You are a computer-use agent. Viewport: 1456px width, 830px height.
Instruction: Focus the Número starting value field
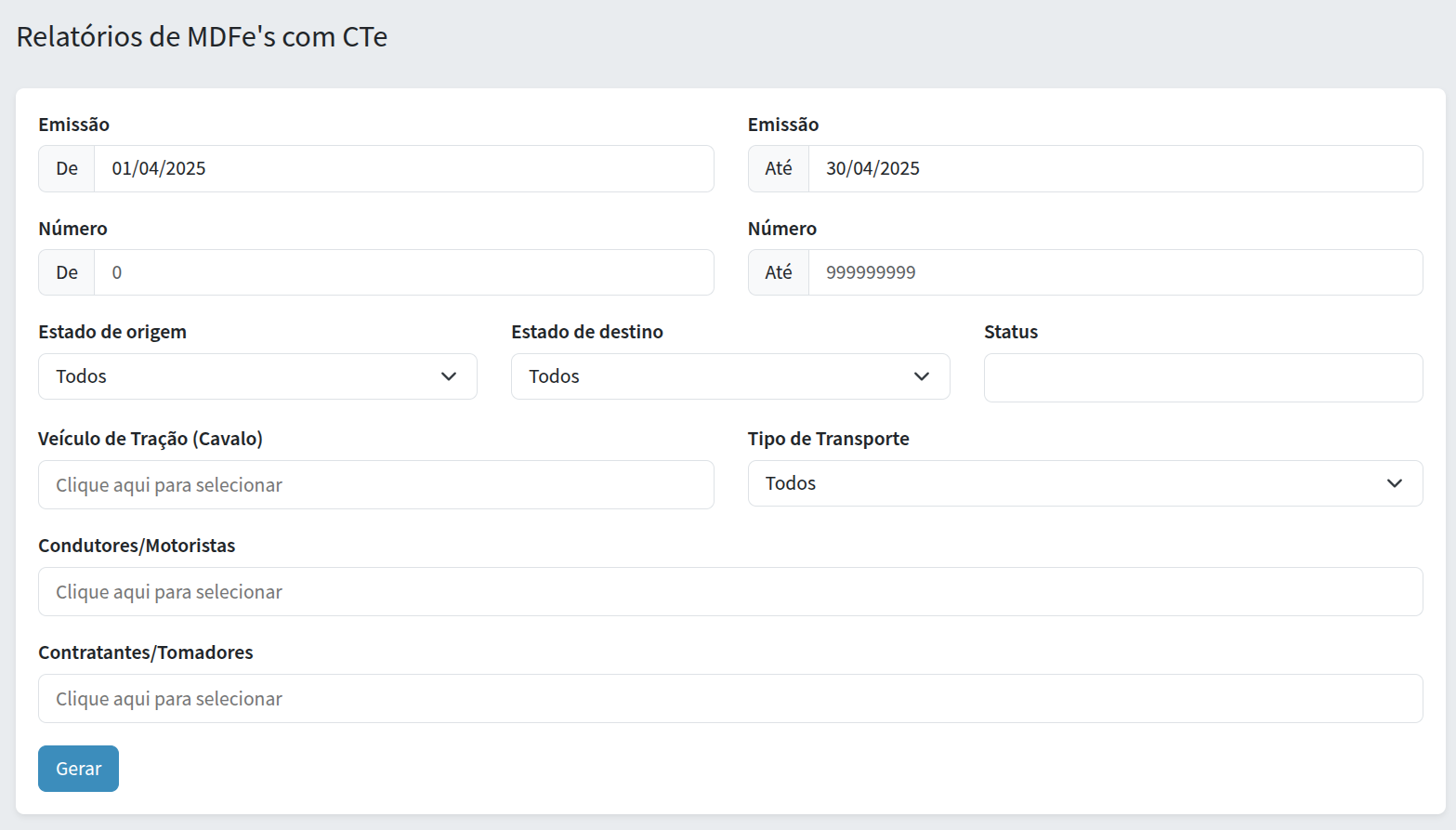pos(403,272)
